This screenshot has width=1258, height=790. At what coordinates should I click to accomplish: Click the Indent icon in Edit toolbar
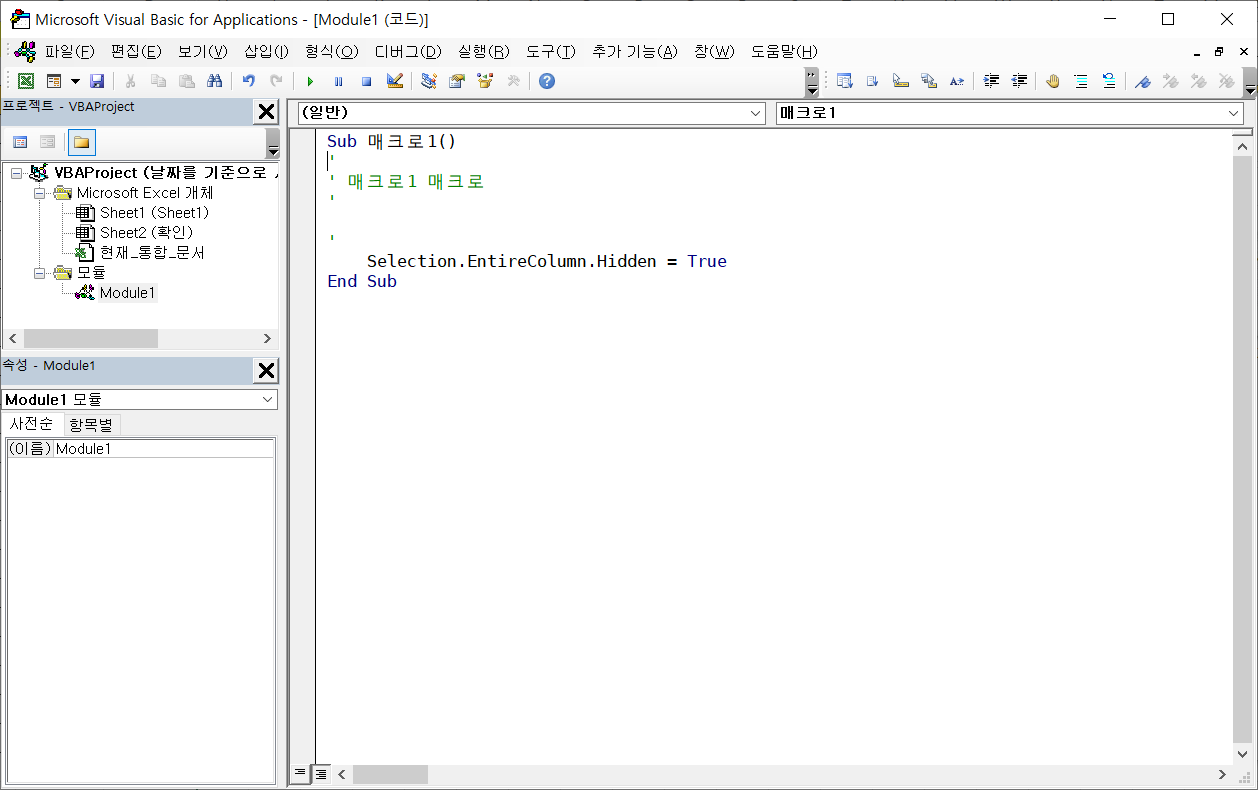click(x=991, y=81)
